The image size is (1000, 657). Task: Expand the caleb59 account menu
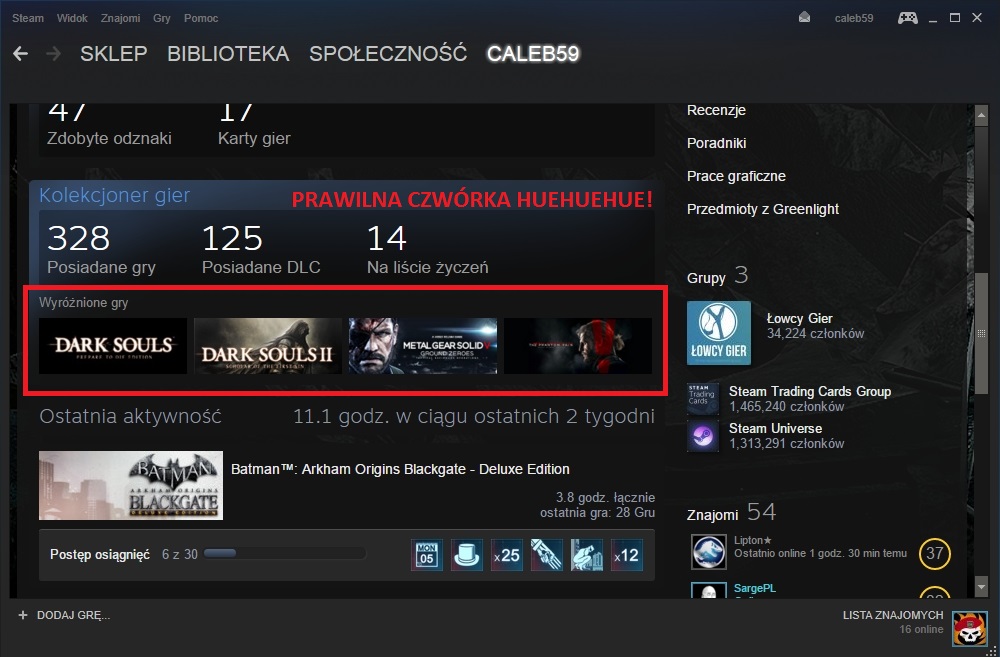tap(853, 18)
